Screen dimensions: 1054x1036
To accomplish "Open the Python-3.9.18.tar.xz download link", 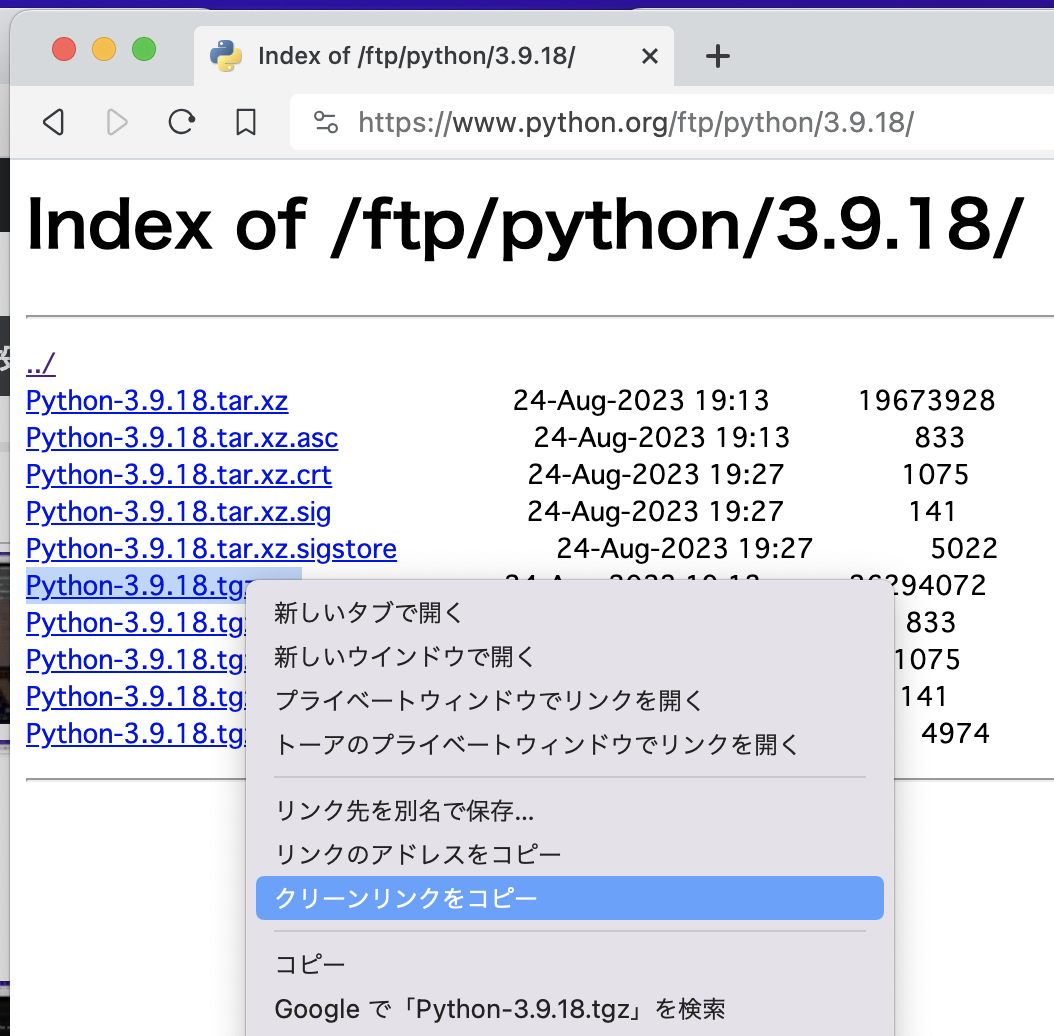I will click(156, 400).
